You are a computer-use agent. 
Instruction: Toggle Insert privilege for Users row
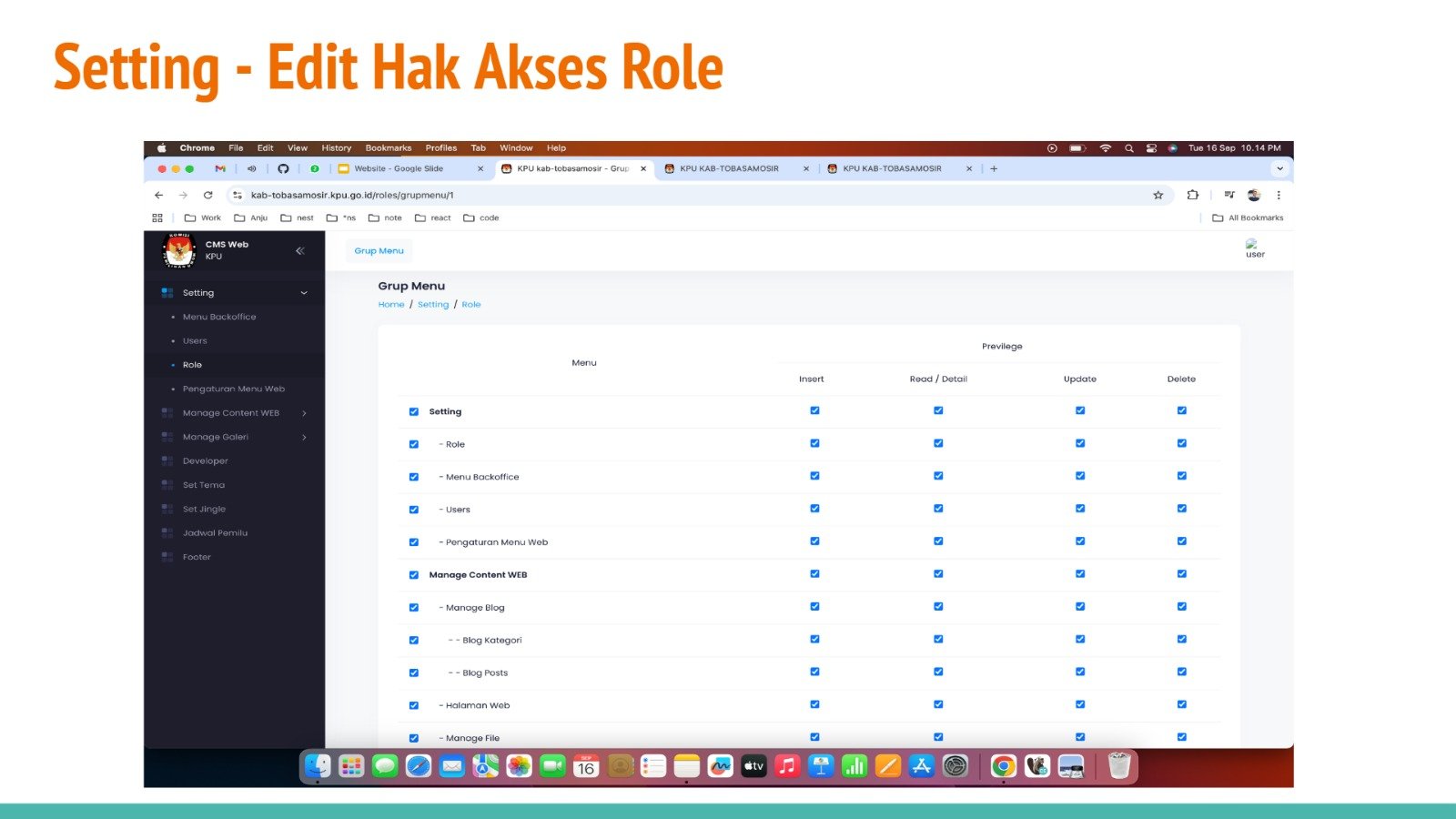pos(814,509)
